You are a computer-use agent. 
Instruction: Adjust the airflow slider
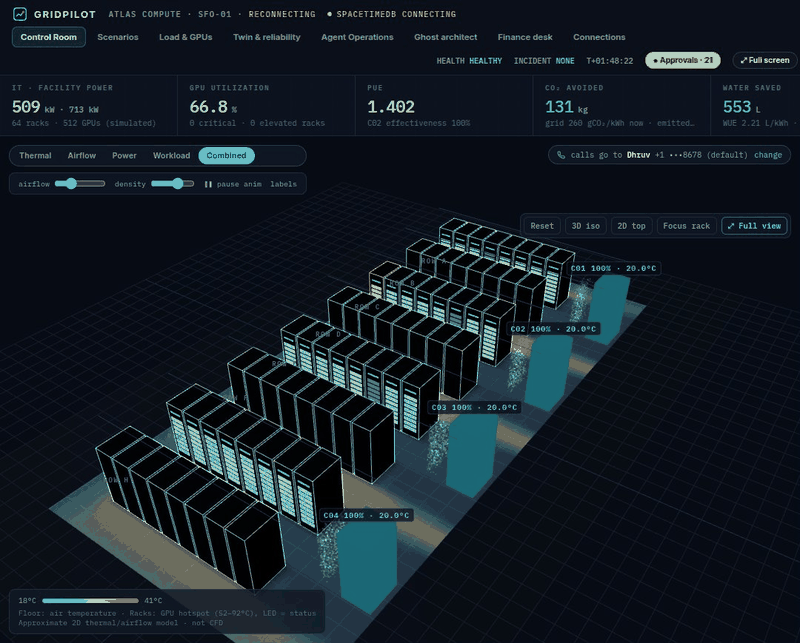click(80, 184)
